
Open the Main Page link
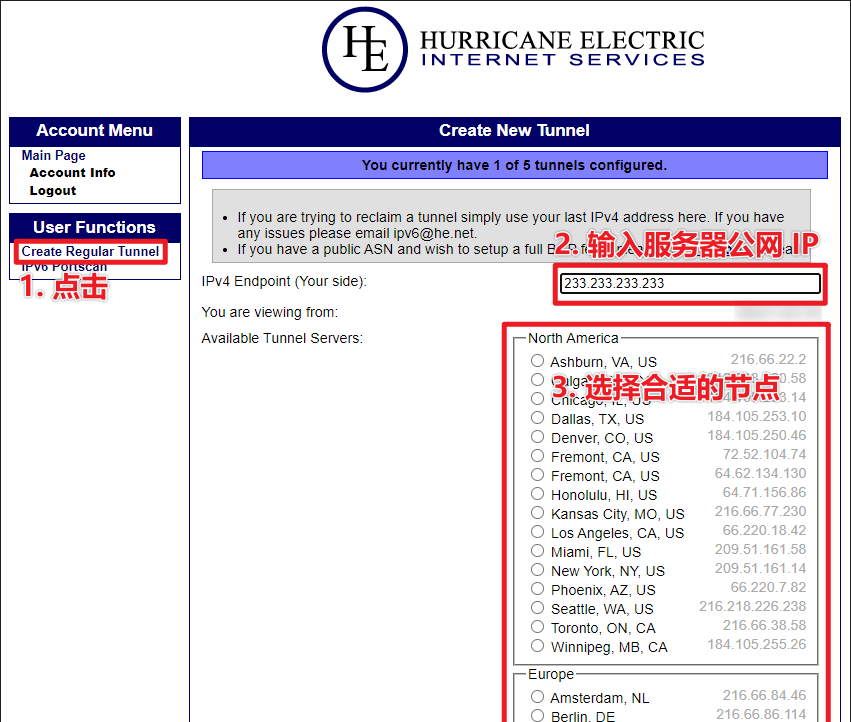54,155
